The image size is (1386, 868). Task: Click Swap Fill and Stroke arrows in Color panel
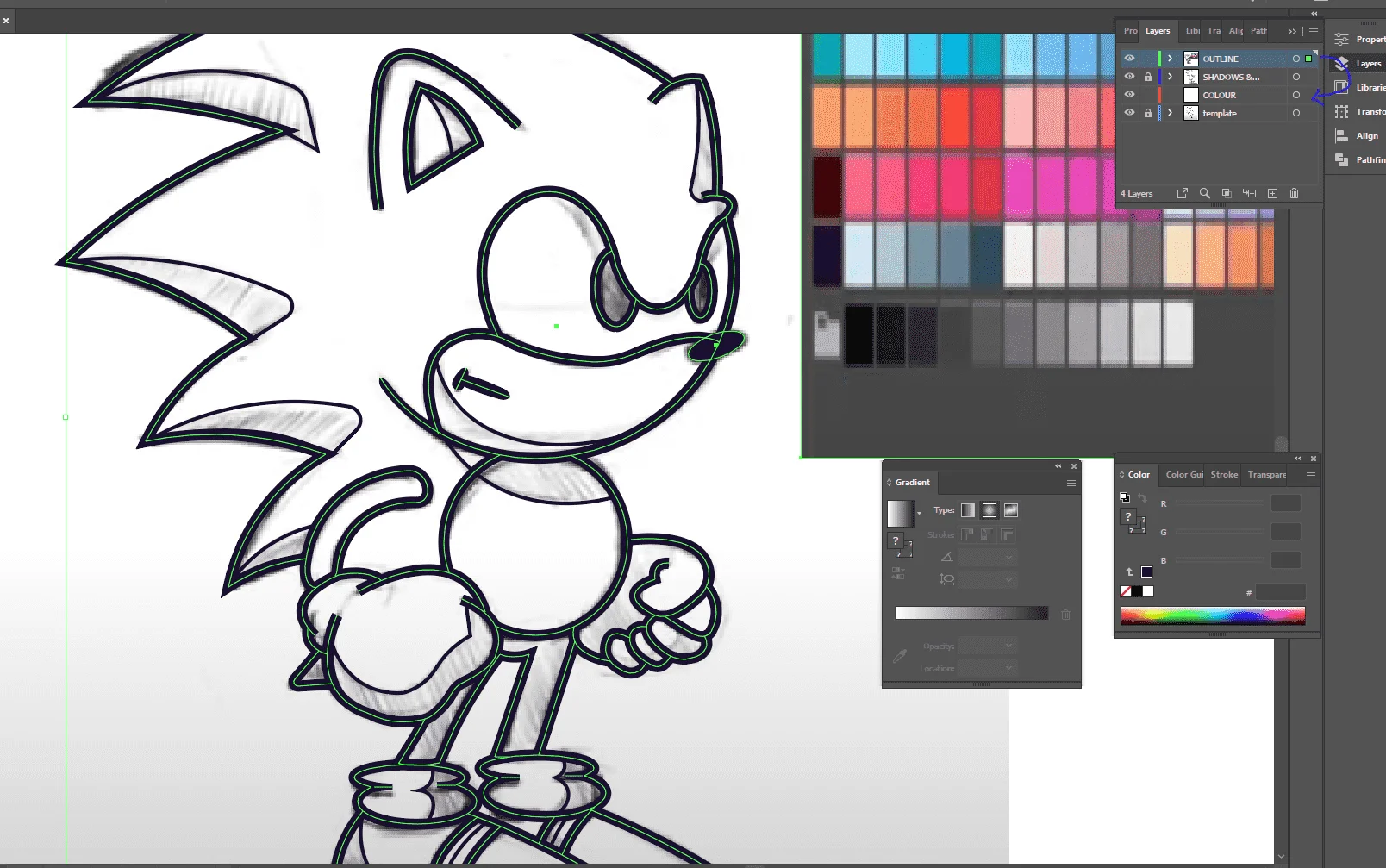(x=1142, y=498)
